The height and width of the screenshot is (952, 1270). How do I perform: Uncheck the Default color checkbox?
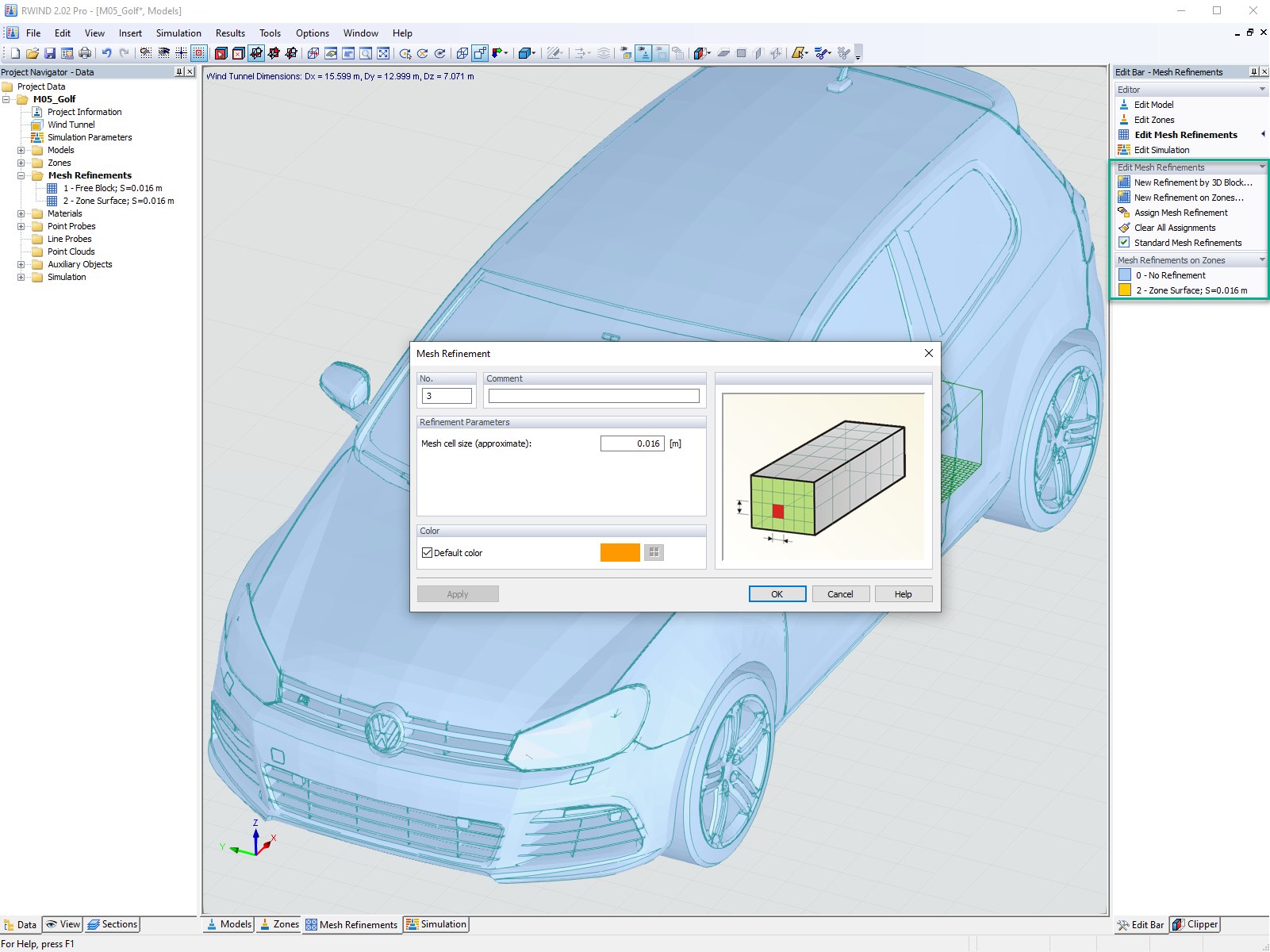[428, 552]
